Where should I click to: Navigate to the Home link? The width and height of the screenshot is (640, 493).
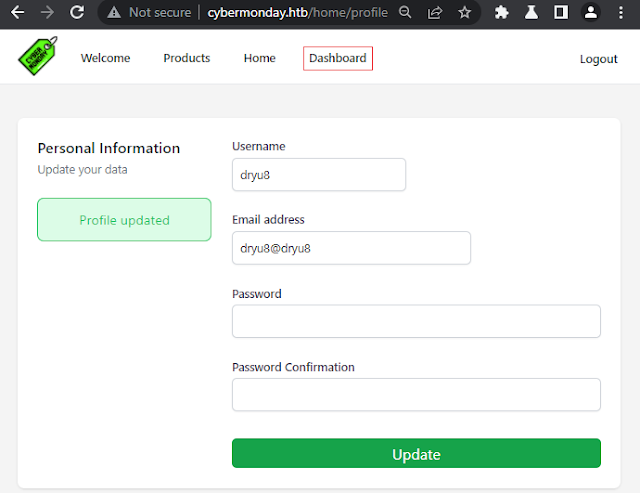pyautogui.click(x=260, y=58)
